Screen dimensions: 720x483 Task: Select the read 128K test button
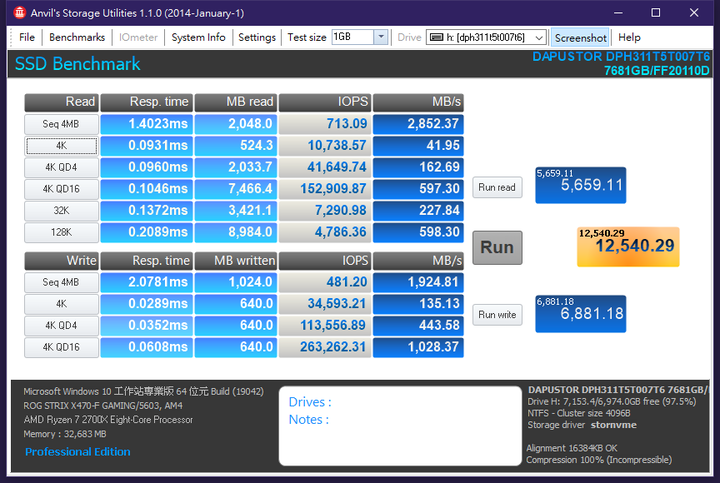point(61,232)
